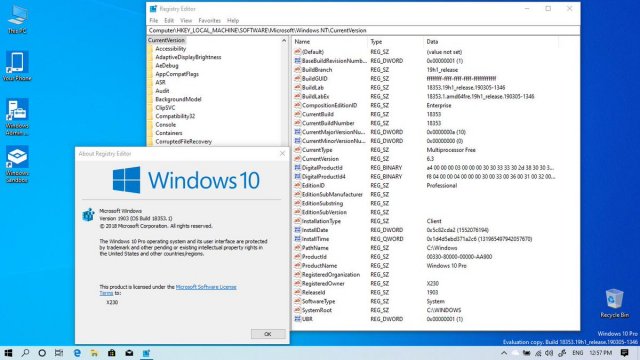Select the ClipSVC registry key

tap(165, 108)
